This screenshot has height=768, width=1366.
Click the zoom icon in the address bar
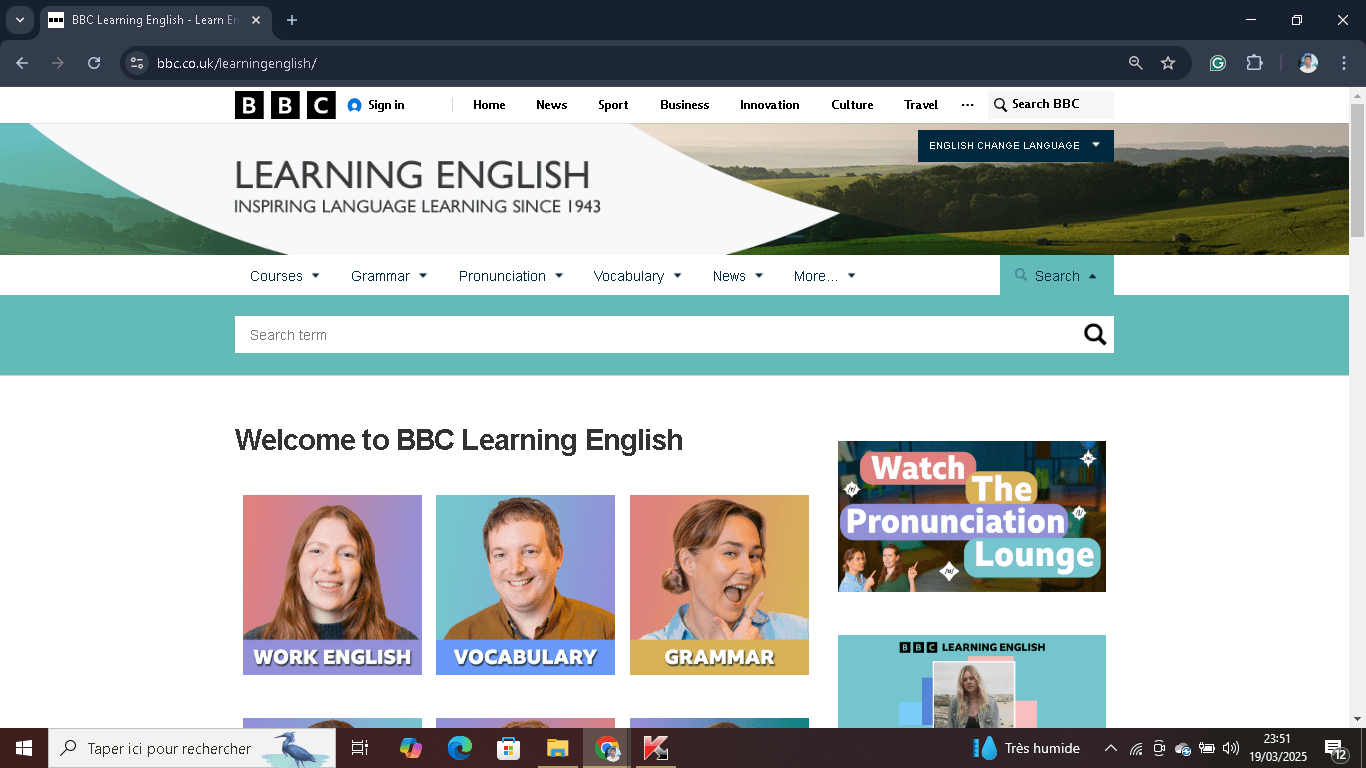point(1135,62)
